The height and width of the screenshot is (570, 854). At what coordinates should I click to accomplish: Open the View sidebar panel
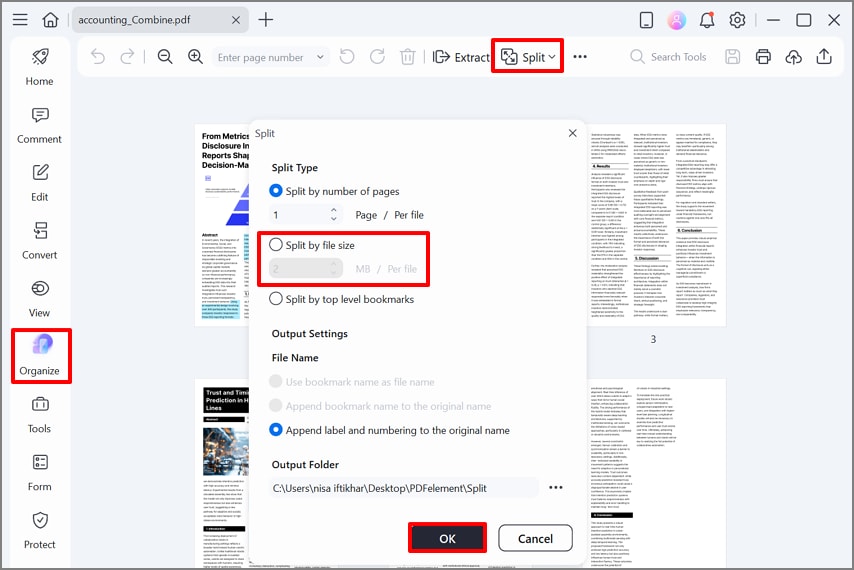39,299
